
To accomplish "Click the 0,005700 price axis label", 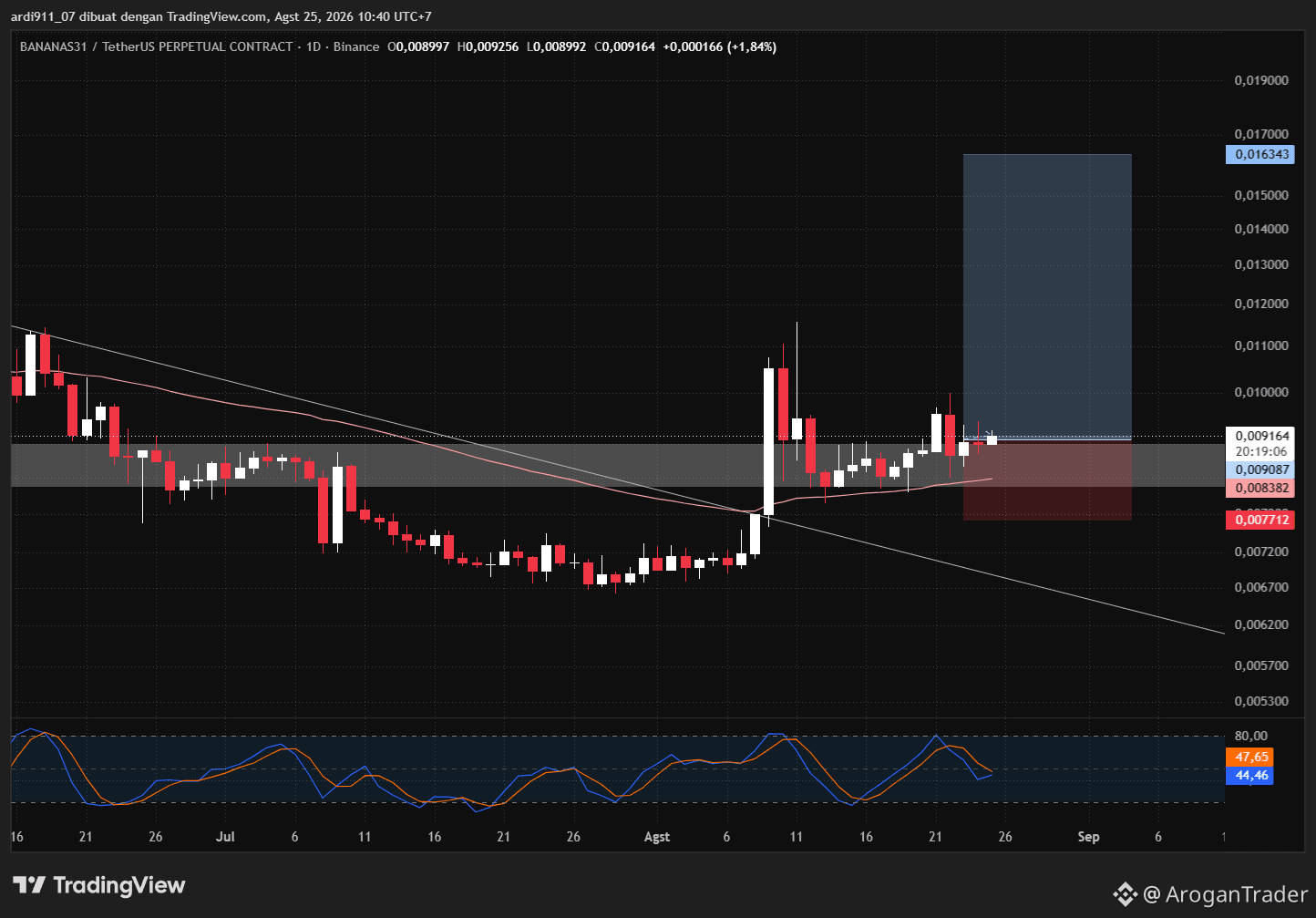I will tap(1261, 665).
